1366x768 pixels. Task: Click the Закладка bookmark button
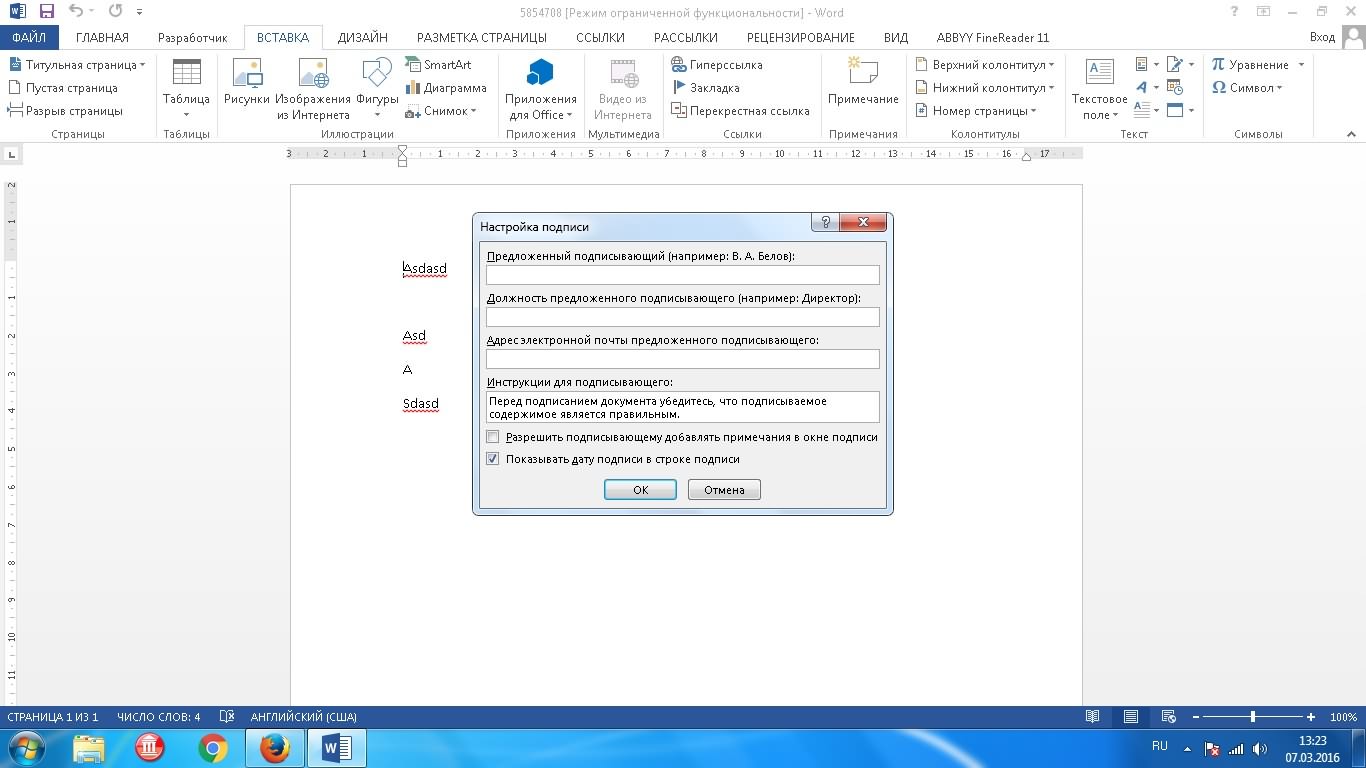705,87
